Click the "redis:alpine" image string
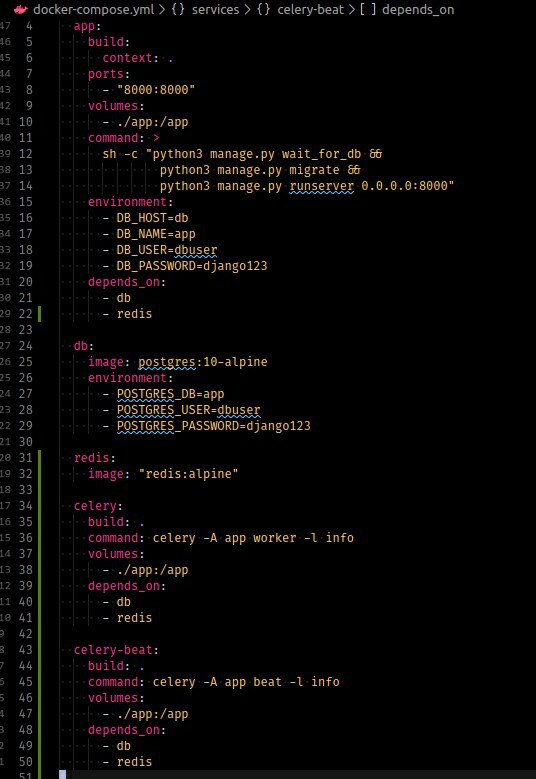The image size is (536, 779). [x=188, y=473]
